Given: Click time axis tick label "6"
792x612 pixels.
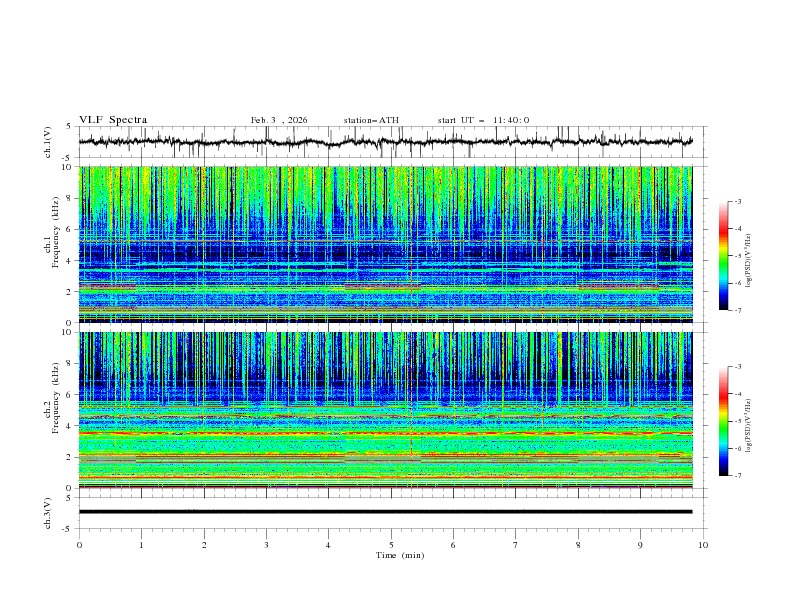Looking at the screenshot, I should click(x=453, y=545).
